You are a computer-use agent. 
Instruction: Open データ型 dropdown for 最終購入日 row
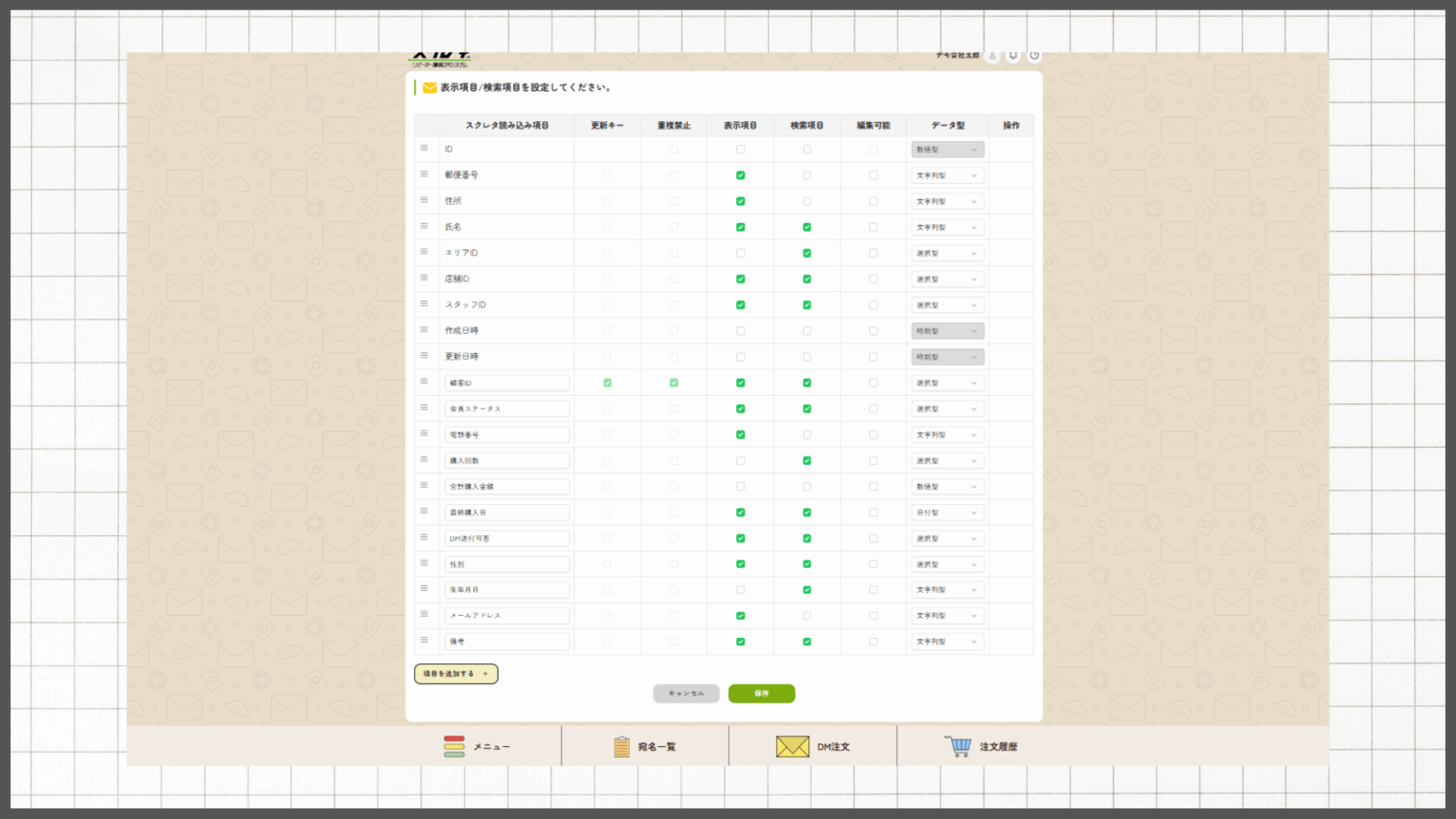[947, 512]
